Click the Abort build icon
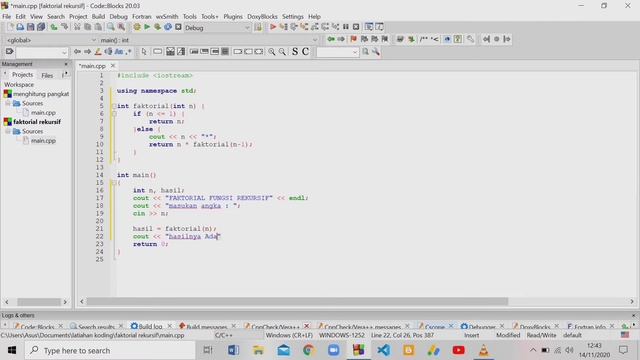Viewport: 640px width, 360px height. tap(178, 27)
